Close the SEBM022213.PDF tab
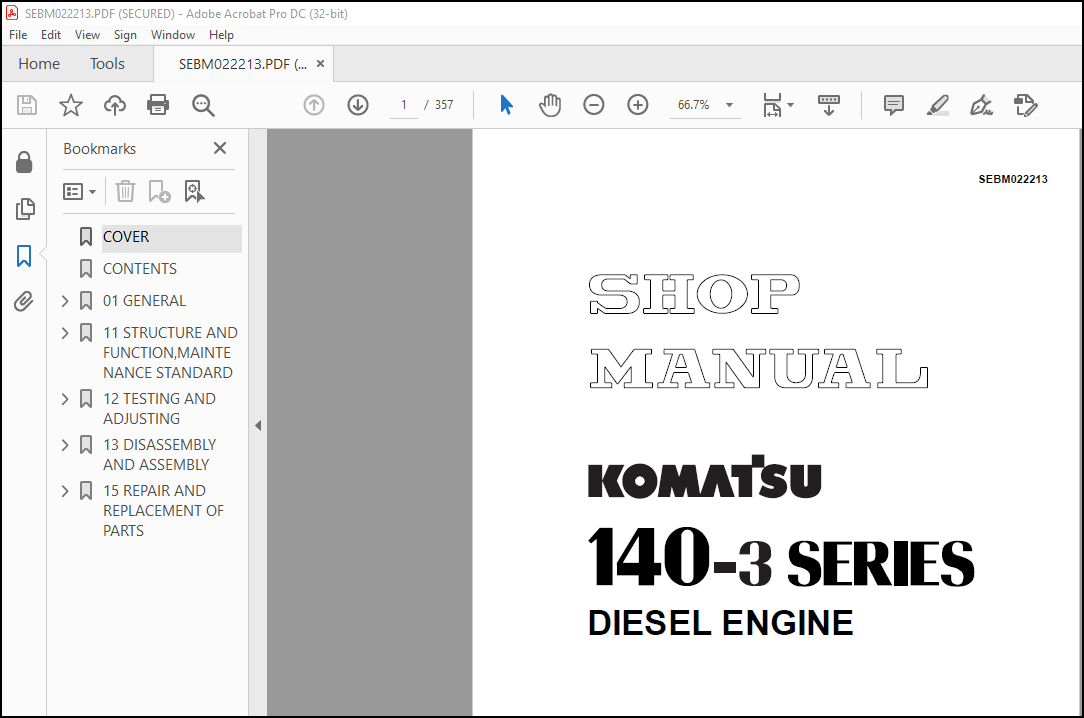 320,64
